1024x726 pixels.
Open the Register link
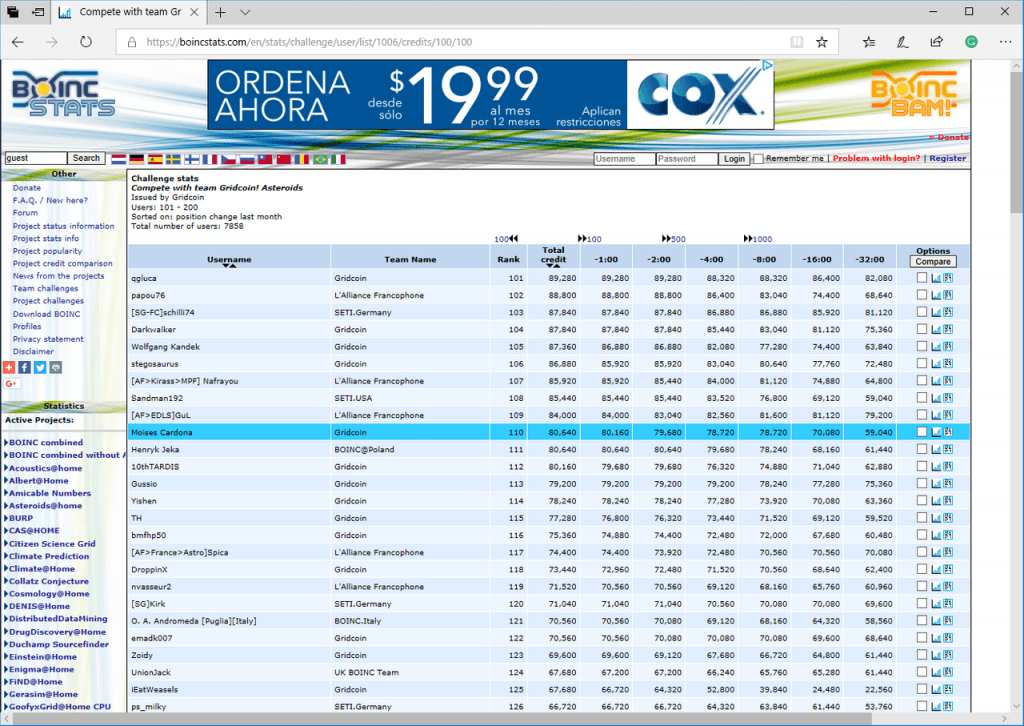click(948, 159)
